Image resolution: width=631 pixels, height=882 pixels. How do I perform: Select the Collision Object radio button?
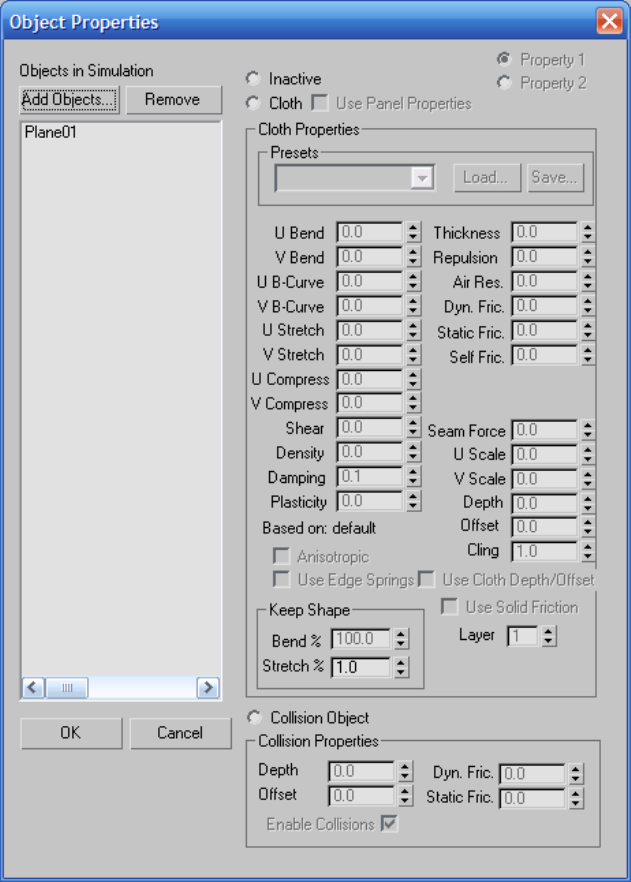tap(253, 718)
